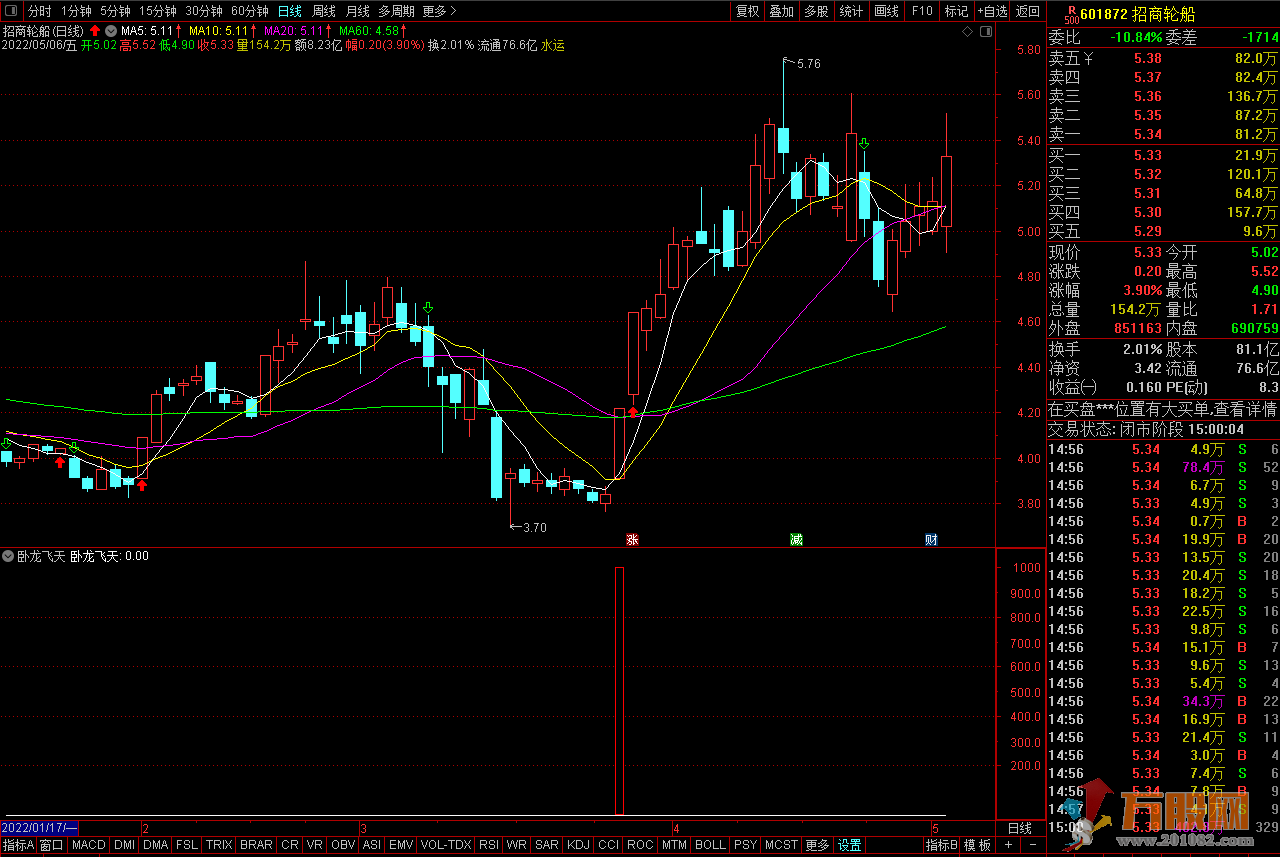This screenshot has width=1280, height=857.
Task: Open the 多周期 multi-period view
Action: (x=396, y=11)
